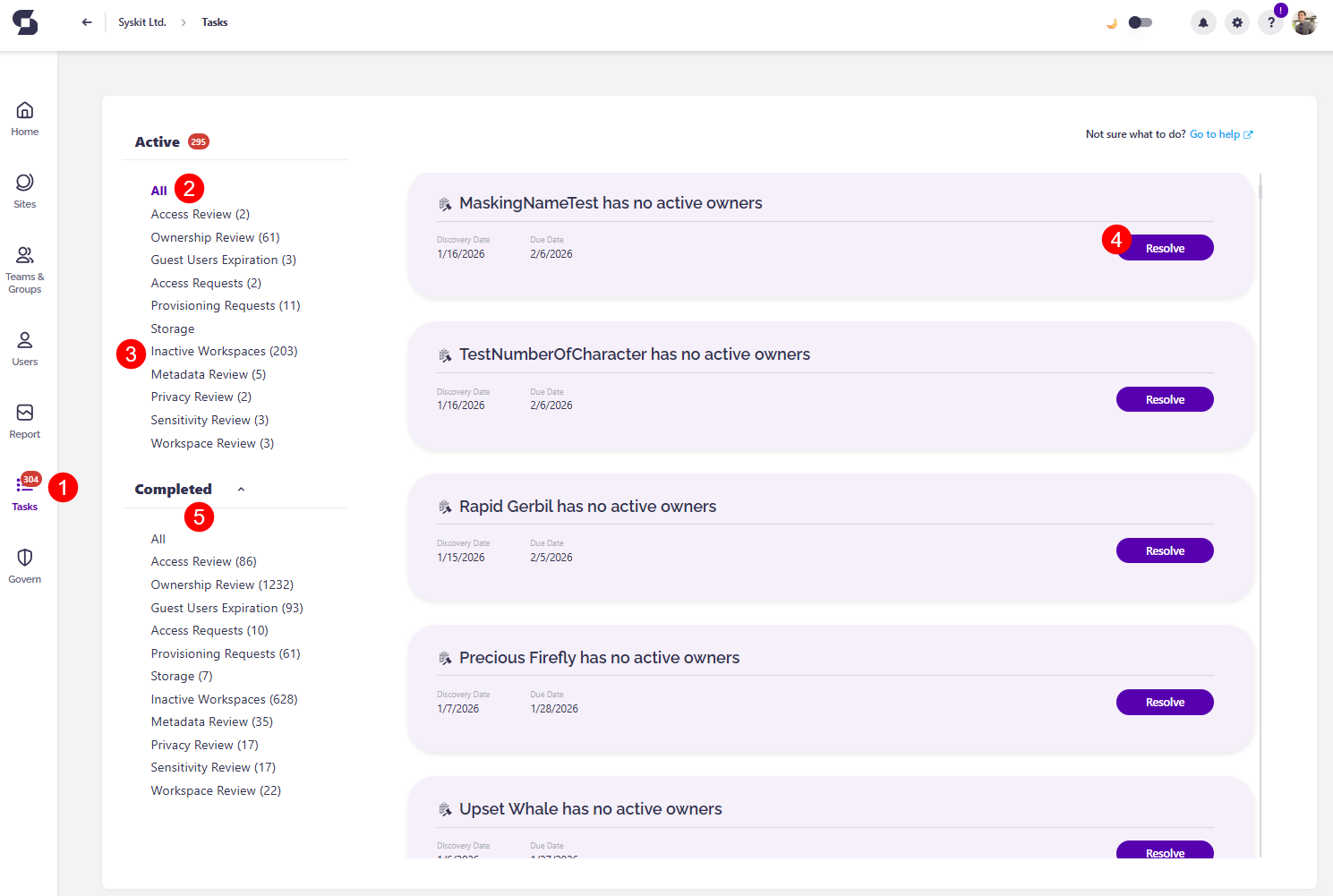1333x896 pixels.
Task: Open the Govern section
Action: (x=24, y=565)
